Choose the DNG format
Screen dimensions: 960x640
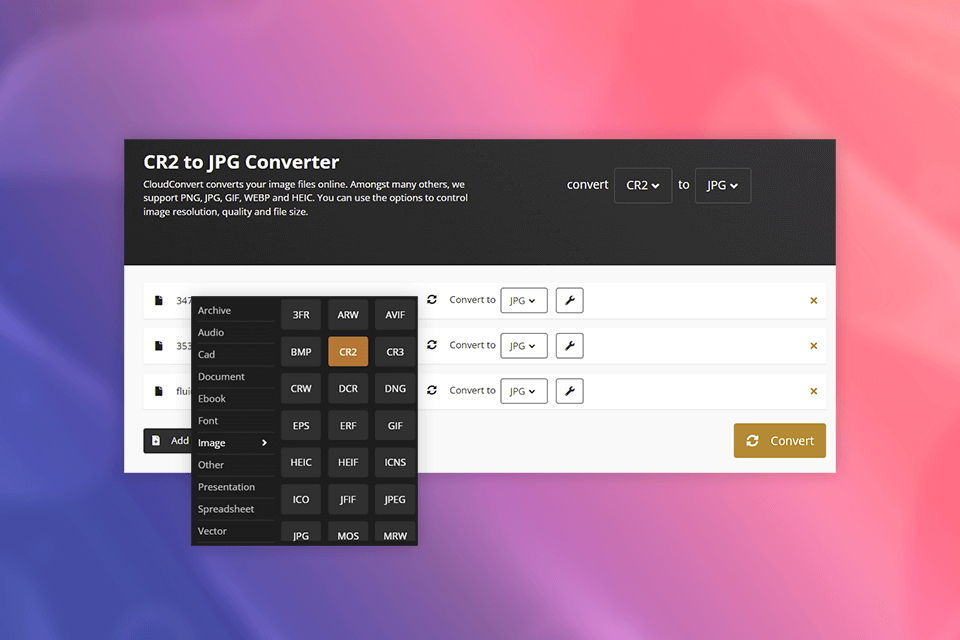(x=395, y=388)
